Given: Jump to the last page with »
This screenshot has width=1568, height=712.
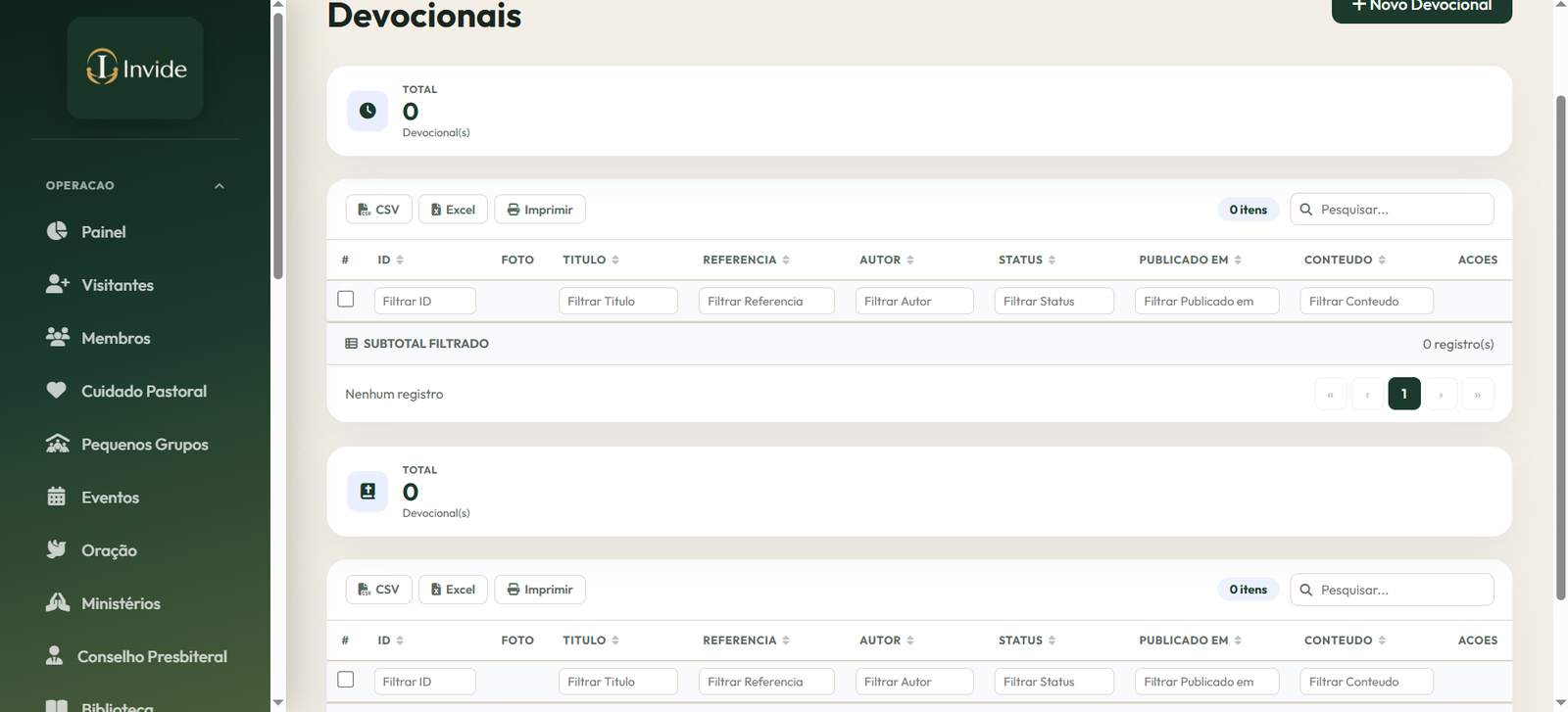Looking at the screenshot, I should pyautogui.click(x=1478, y=394).
